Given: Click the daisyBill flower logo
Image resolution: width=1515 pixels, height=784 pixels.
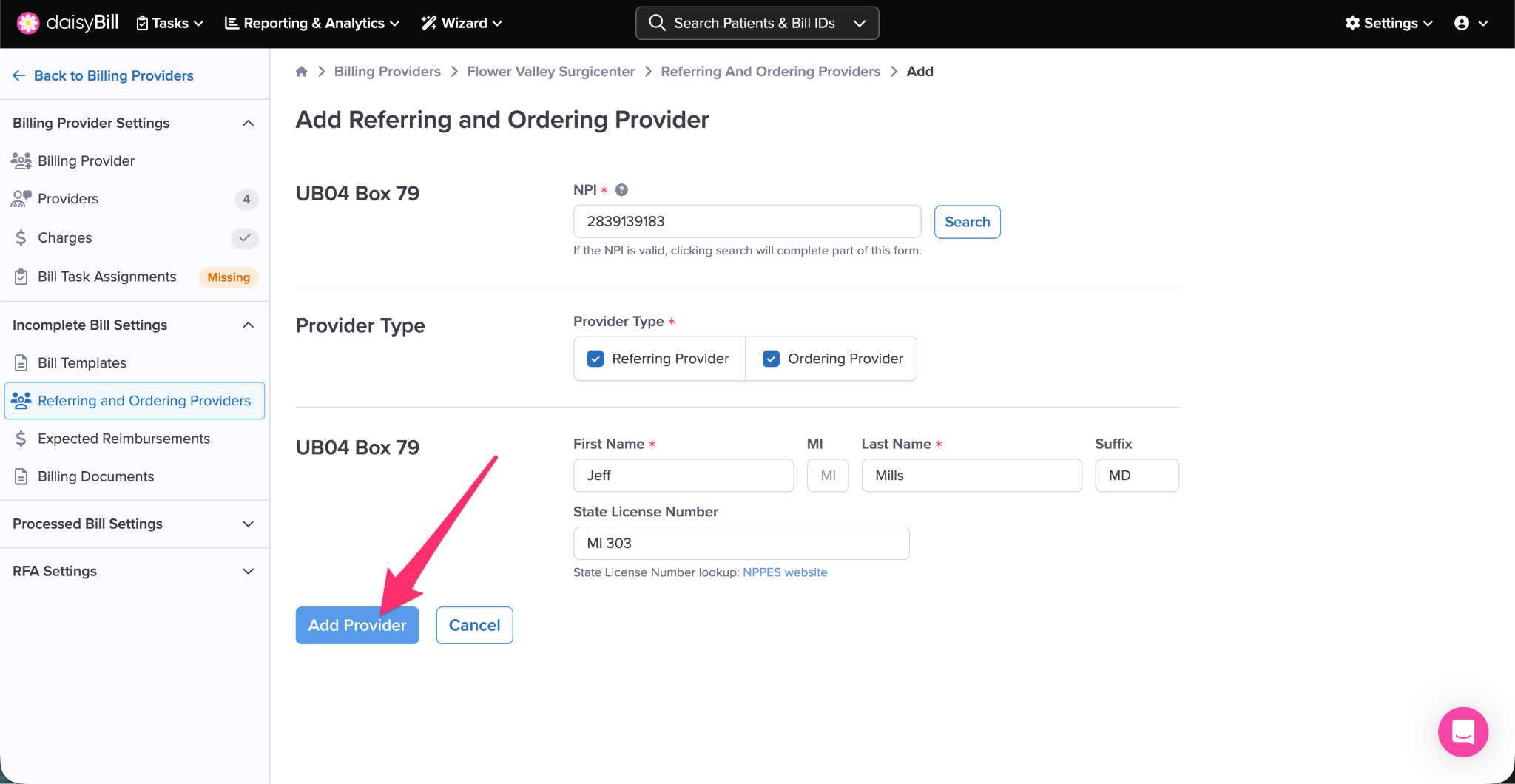Looking at the screenshot, I should (28, 23).
